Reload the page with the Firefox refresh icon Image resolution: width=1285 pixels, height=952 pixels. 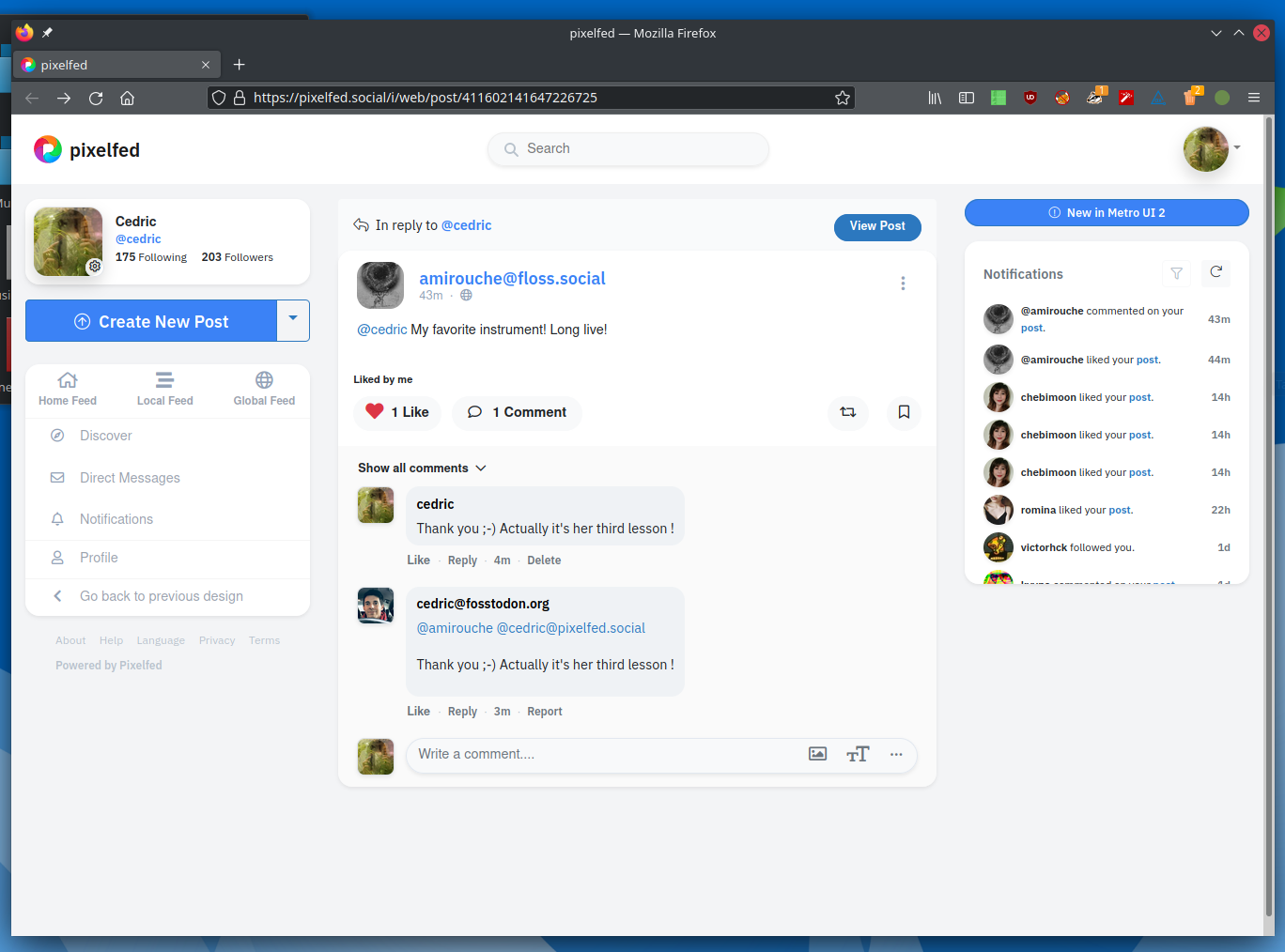click(x=96, y=98)
